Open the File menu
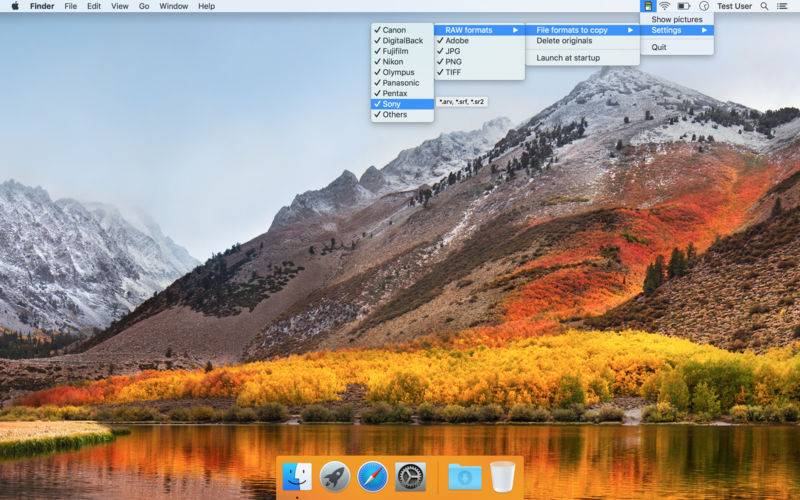Viewport: 800px width, 500px height. (x=70, y=6)
